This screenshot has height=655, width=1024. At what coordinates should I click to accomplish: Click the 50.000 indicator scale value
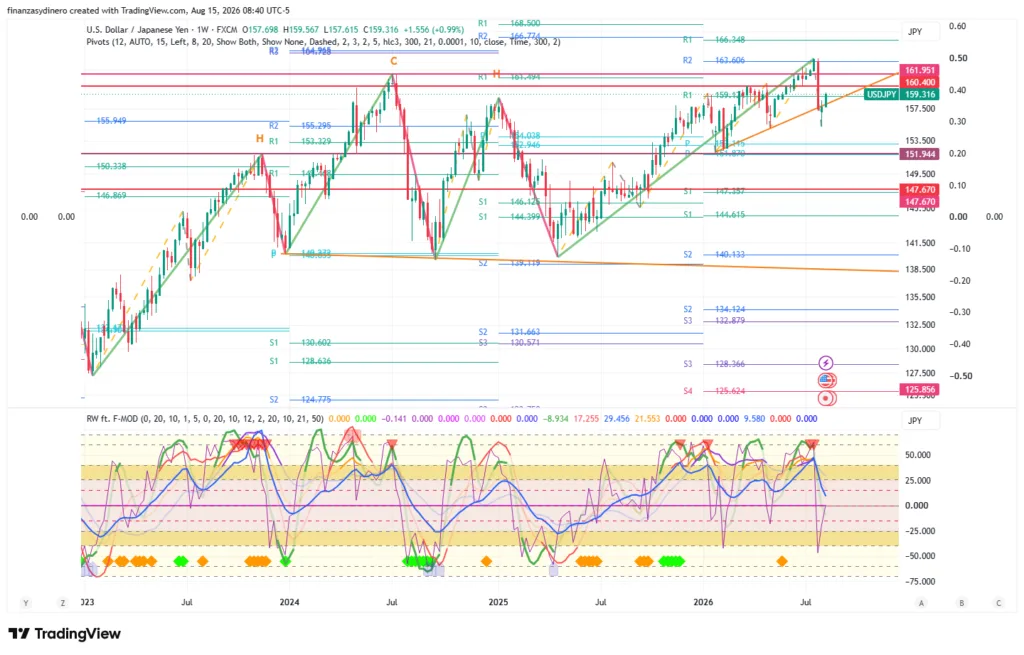[918, 455]
